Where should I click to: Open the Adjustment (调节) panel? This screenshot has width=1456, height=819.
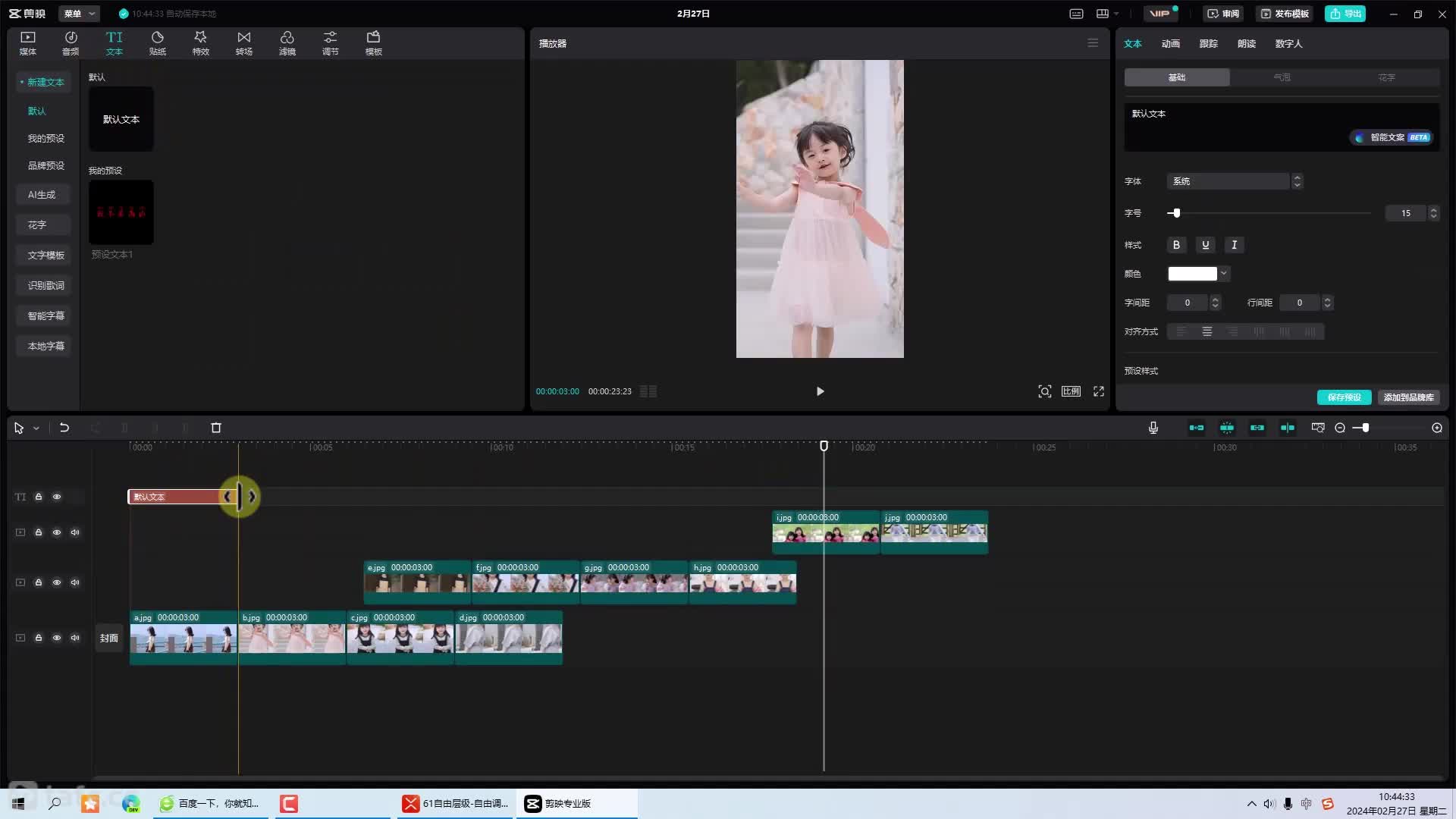click(331, 43)
